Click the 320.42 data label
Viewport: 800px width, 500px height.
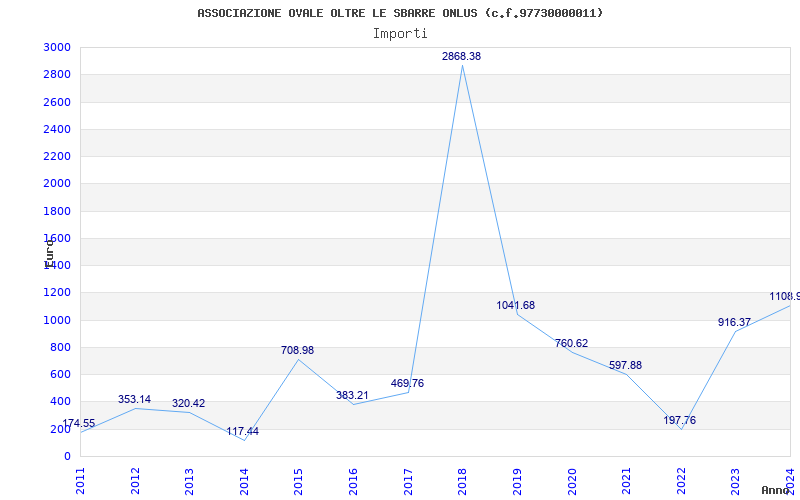188,404
